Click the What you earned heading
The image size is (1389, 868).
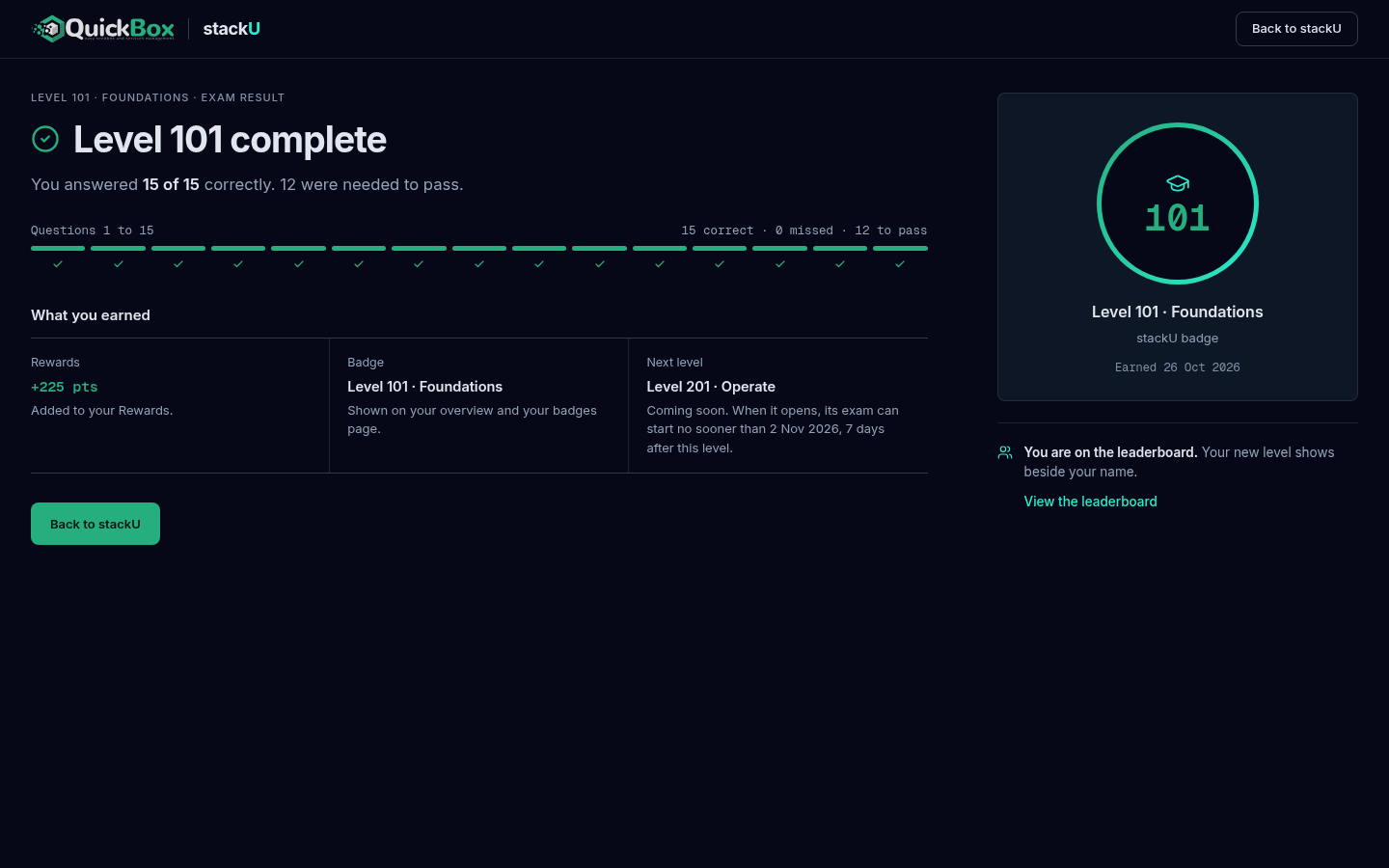click(x=91, y=315)
